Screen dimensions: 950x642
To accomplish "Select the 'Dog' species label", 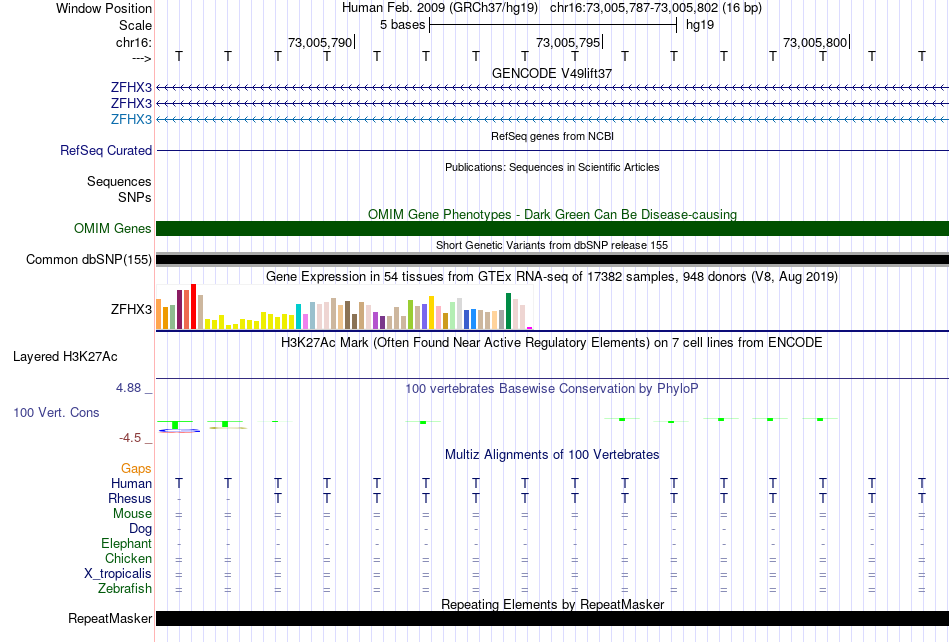I will 140,529.
